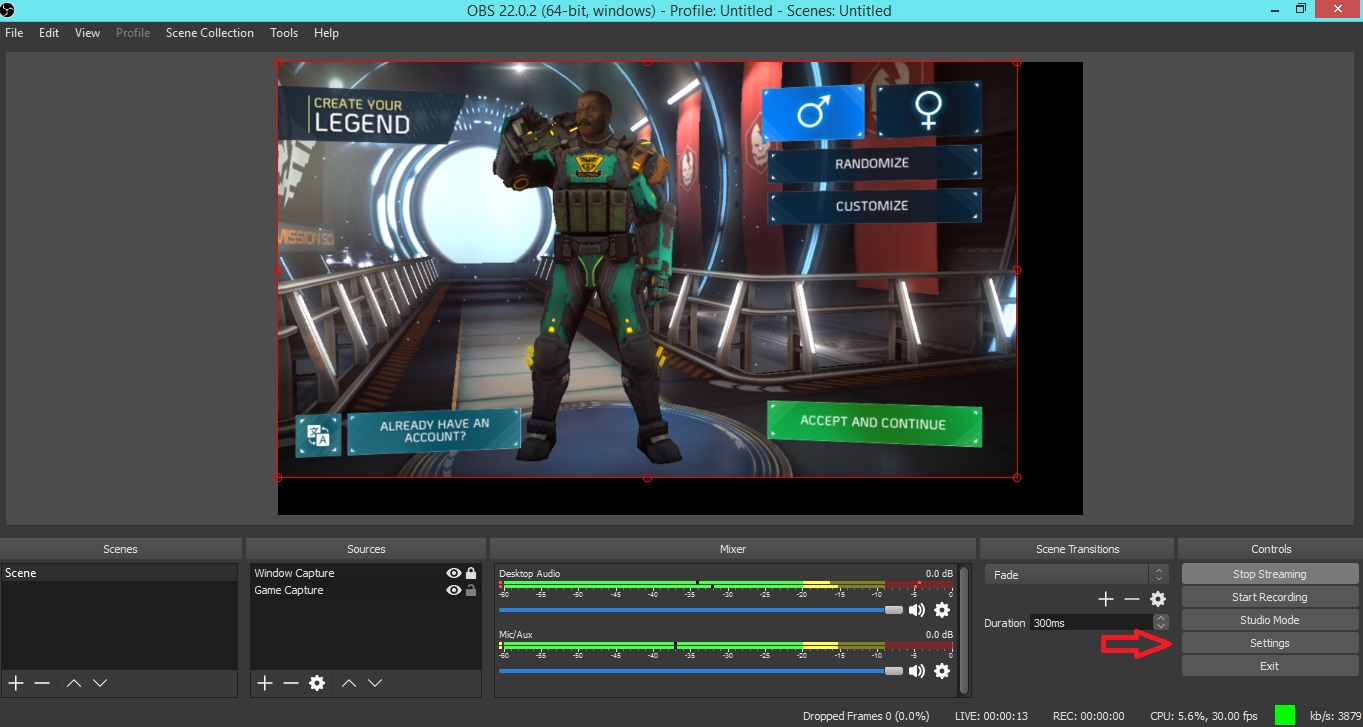Click language translate icon in preview
Viewport: 1363px width, 727px height.
[x=319, y=436]
